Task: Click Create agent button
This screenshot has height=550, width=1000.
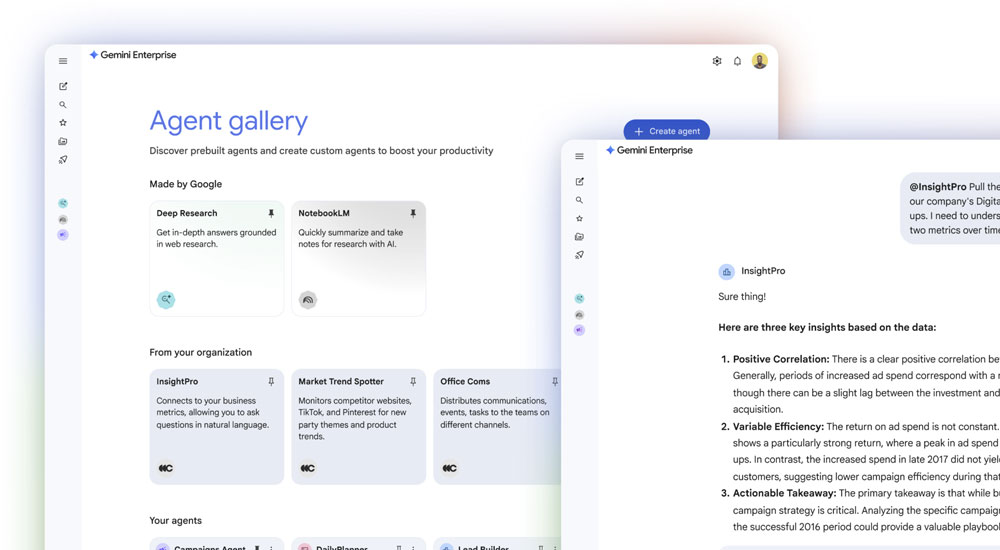Action: pyautogui.click(x=666, y=130)
